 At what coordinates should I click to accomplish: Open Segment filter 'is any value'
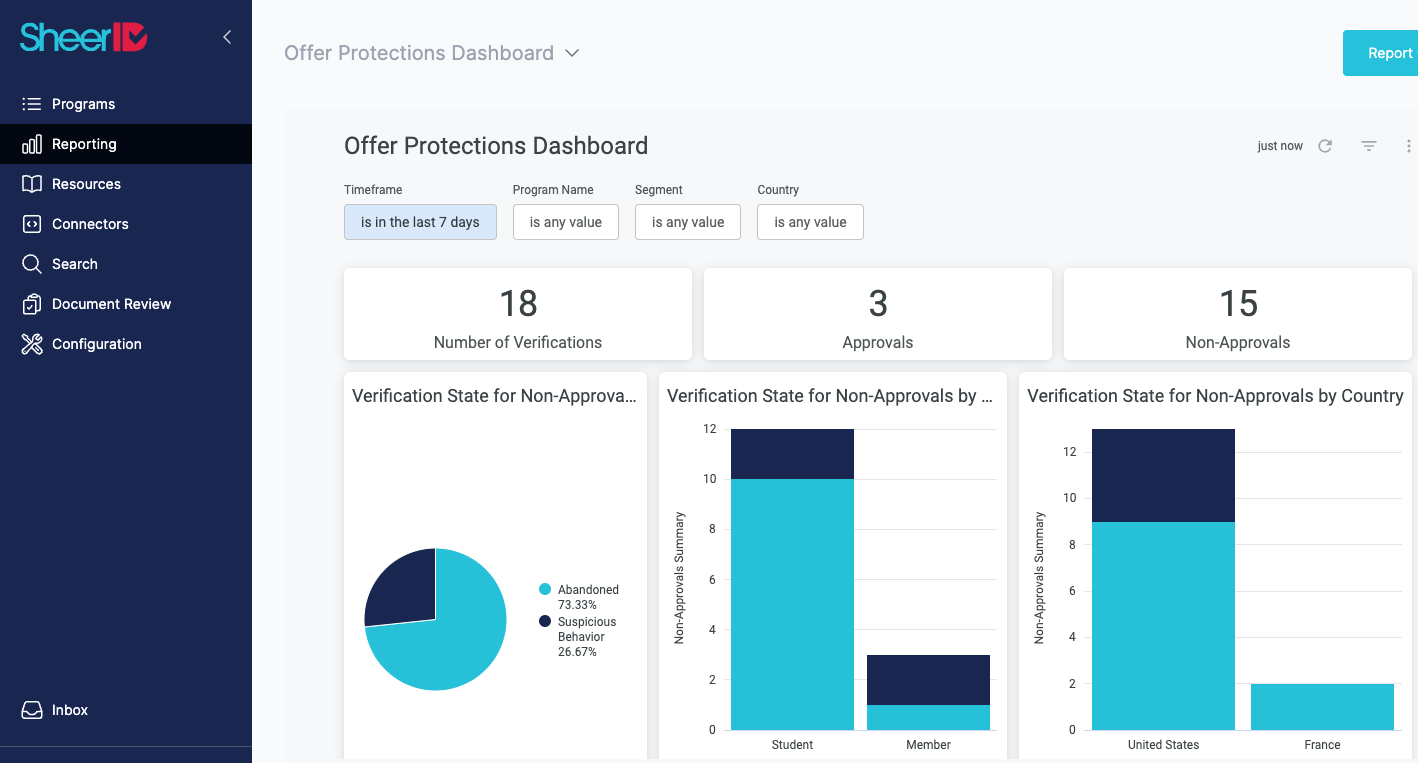[x=688, y=222]
